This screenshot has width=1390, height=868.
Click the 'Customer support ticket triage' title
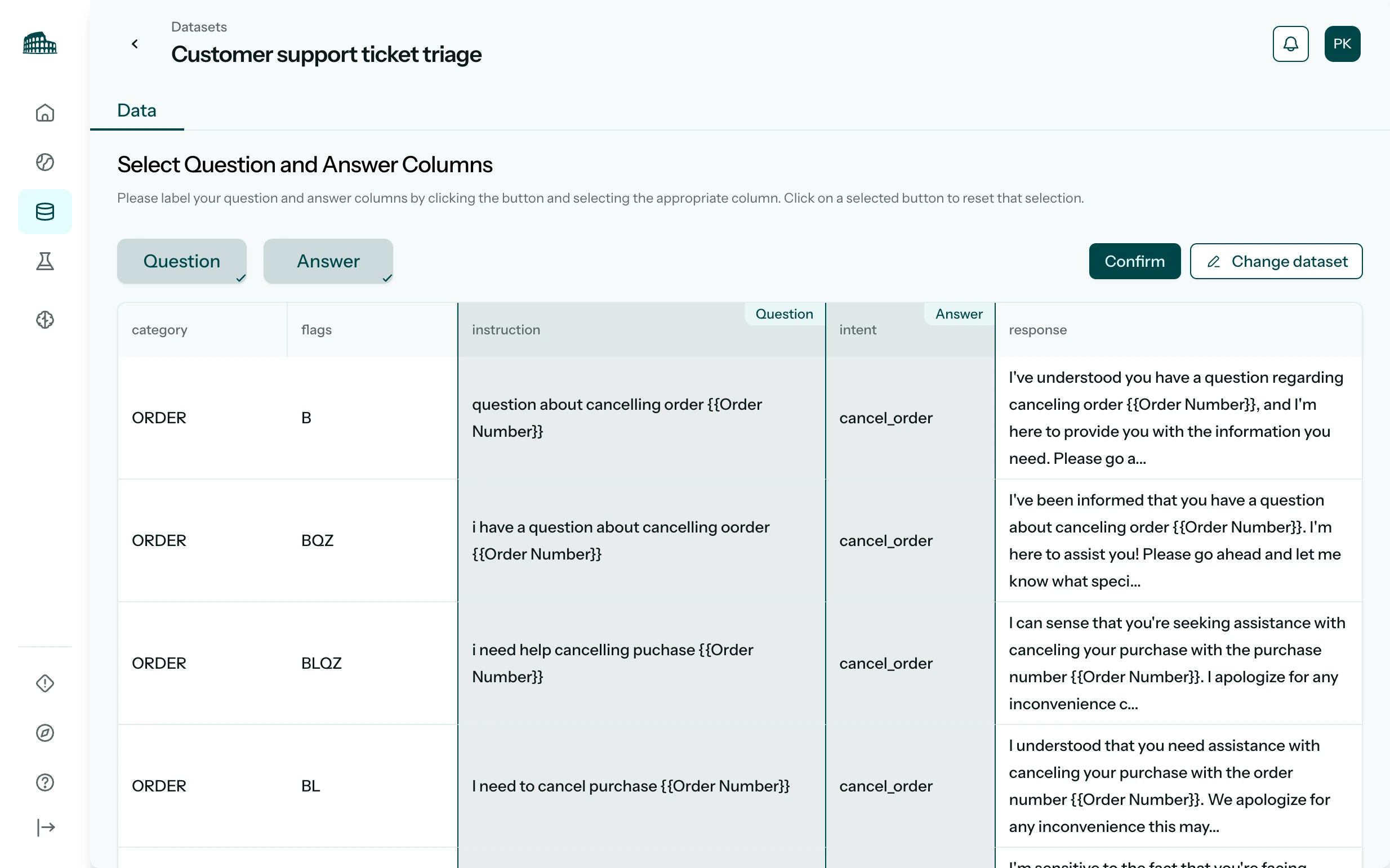point(326,55)
